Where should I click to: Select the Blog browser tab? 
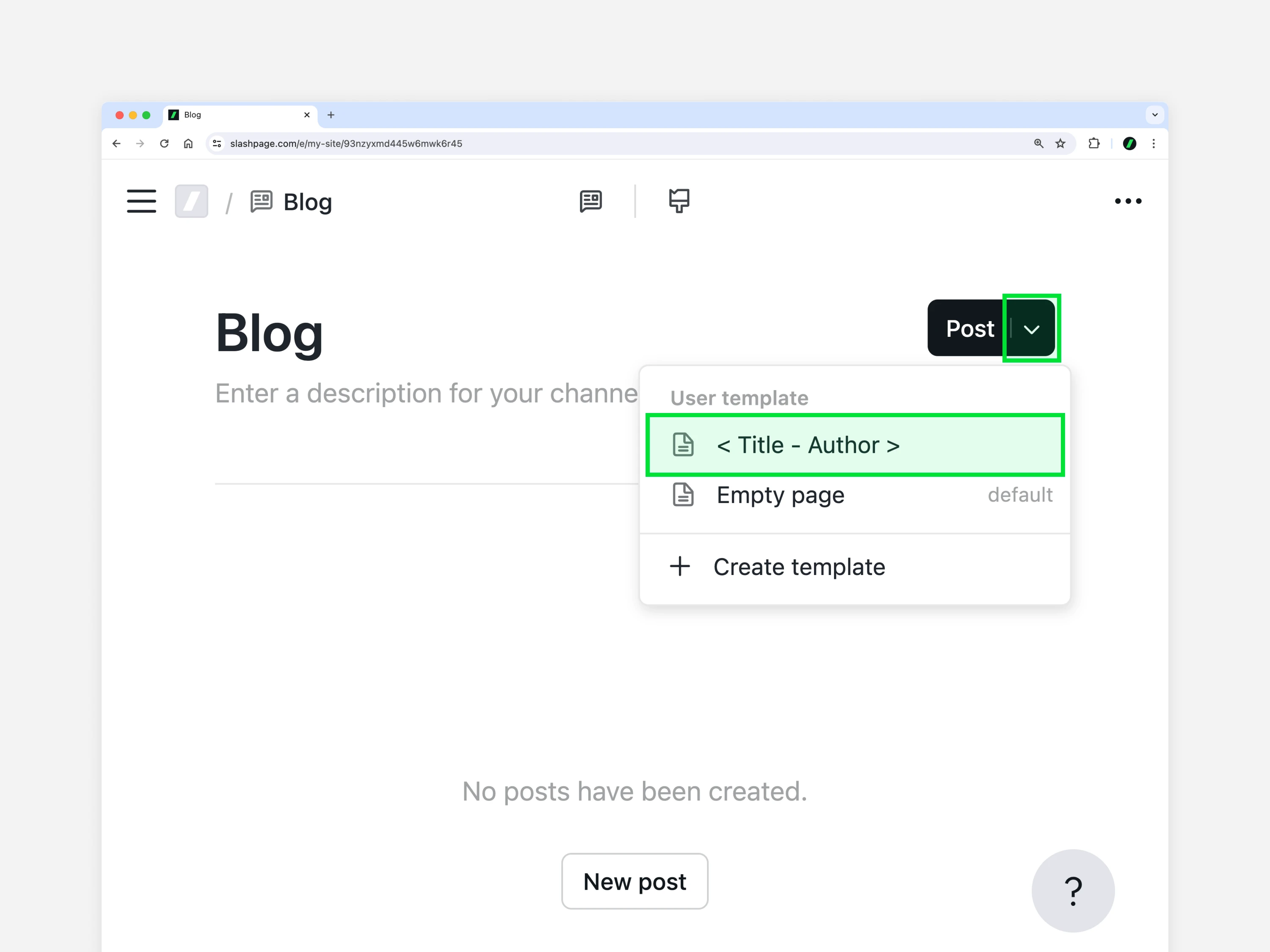(x=240, y=115)
